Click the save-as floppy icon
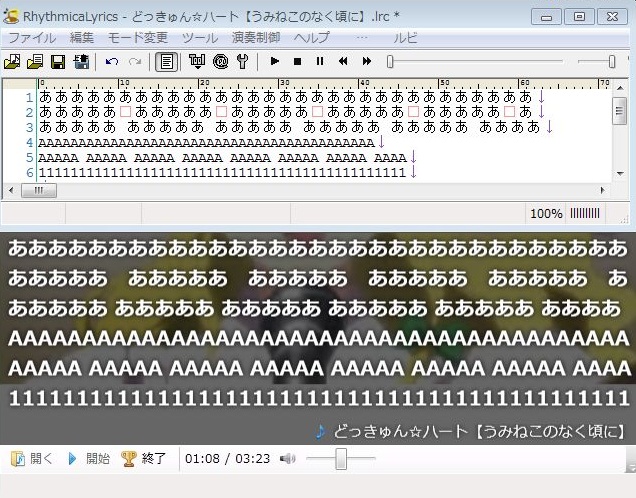Viewport: 636px width, 498px height. pyautogui.click(x=81, y=62)
